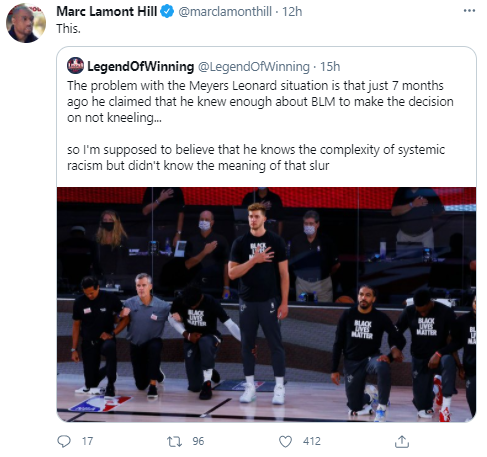Click the blue verified badge
Viewport: 487px width, 457px height.
(167, 12)
